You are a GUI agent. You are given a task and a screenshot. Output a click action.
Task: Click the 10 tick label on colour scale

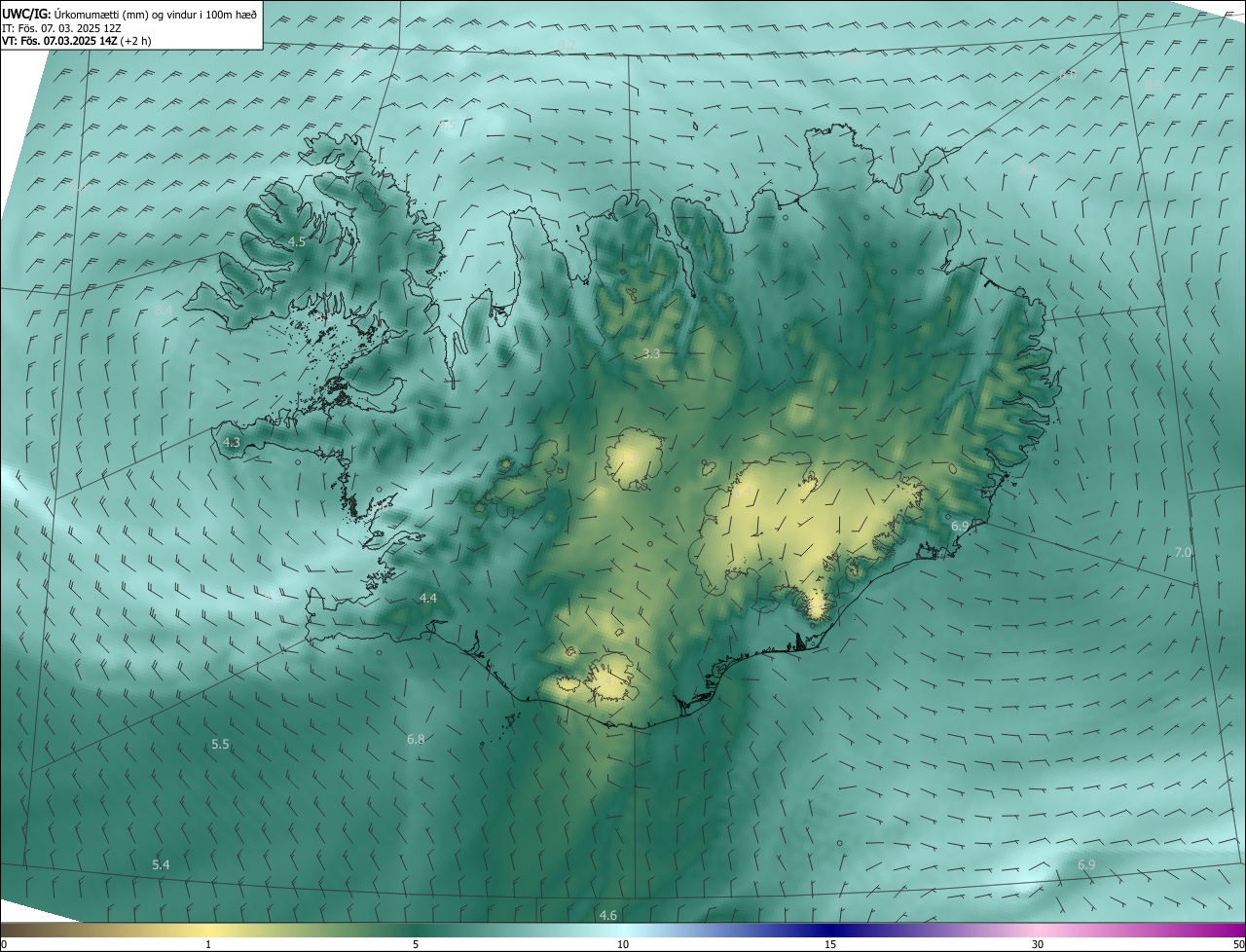pos(623,944)
